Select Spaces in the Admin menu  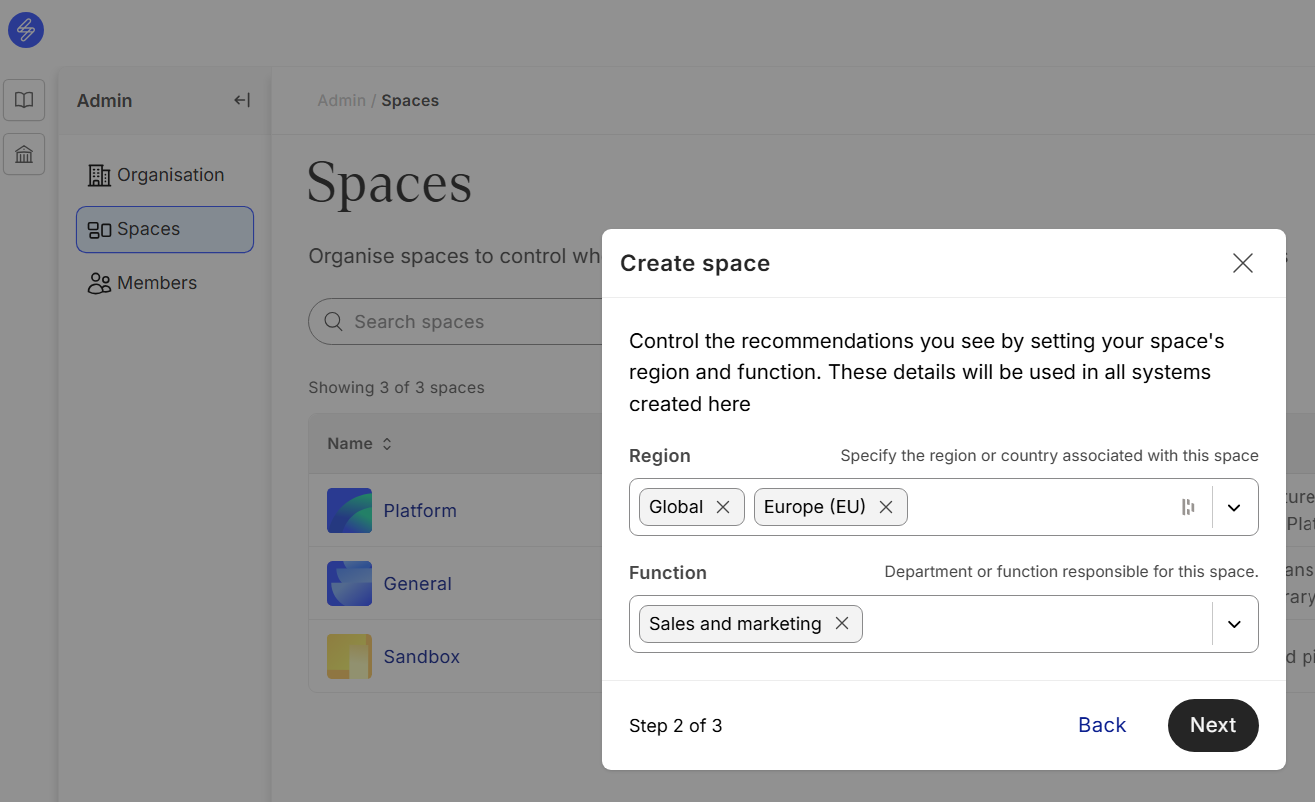point(165,229)
